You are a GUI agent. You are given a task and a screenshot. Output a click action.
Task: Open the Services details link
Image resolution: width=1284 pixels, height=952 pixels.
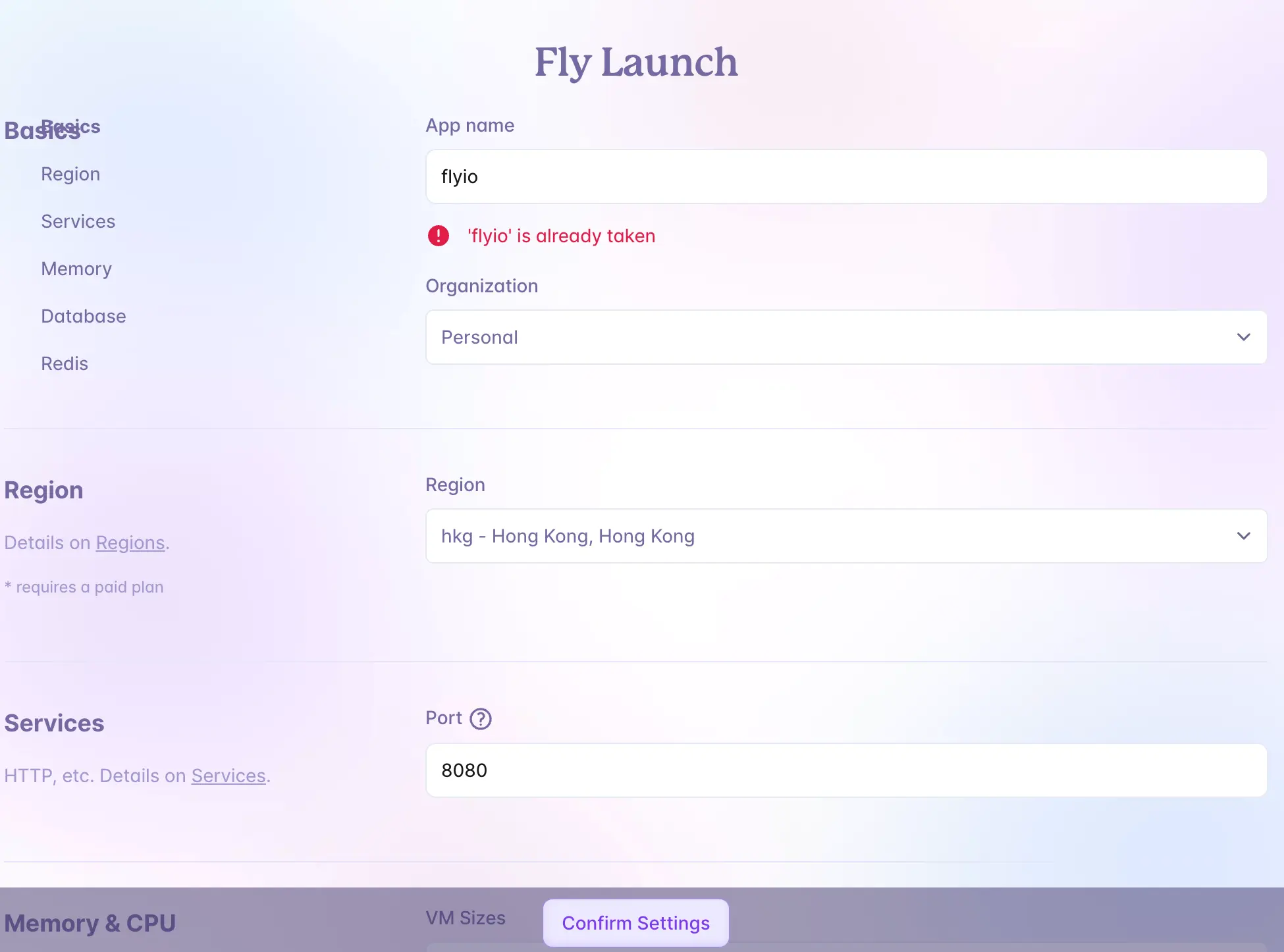pos(228,776)
